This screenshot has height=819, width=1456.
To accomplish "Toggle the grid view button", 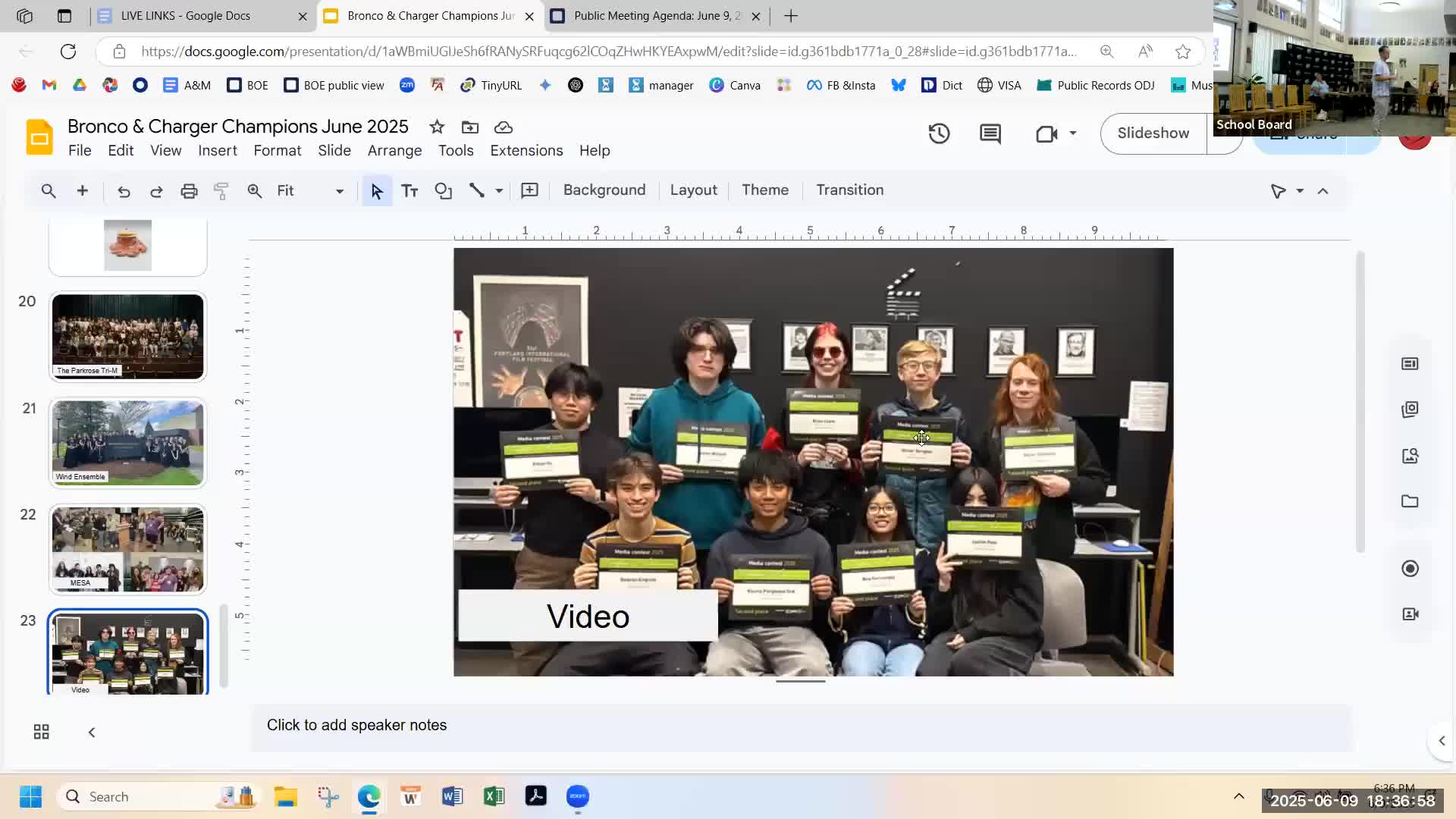I will coord(42,732).
